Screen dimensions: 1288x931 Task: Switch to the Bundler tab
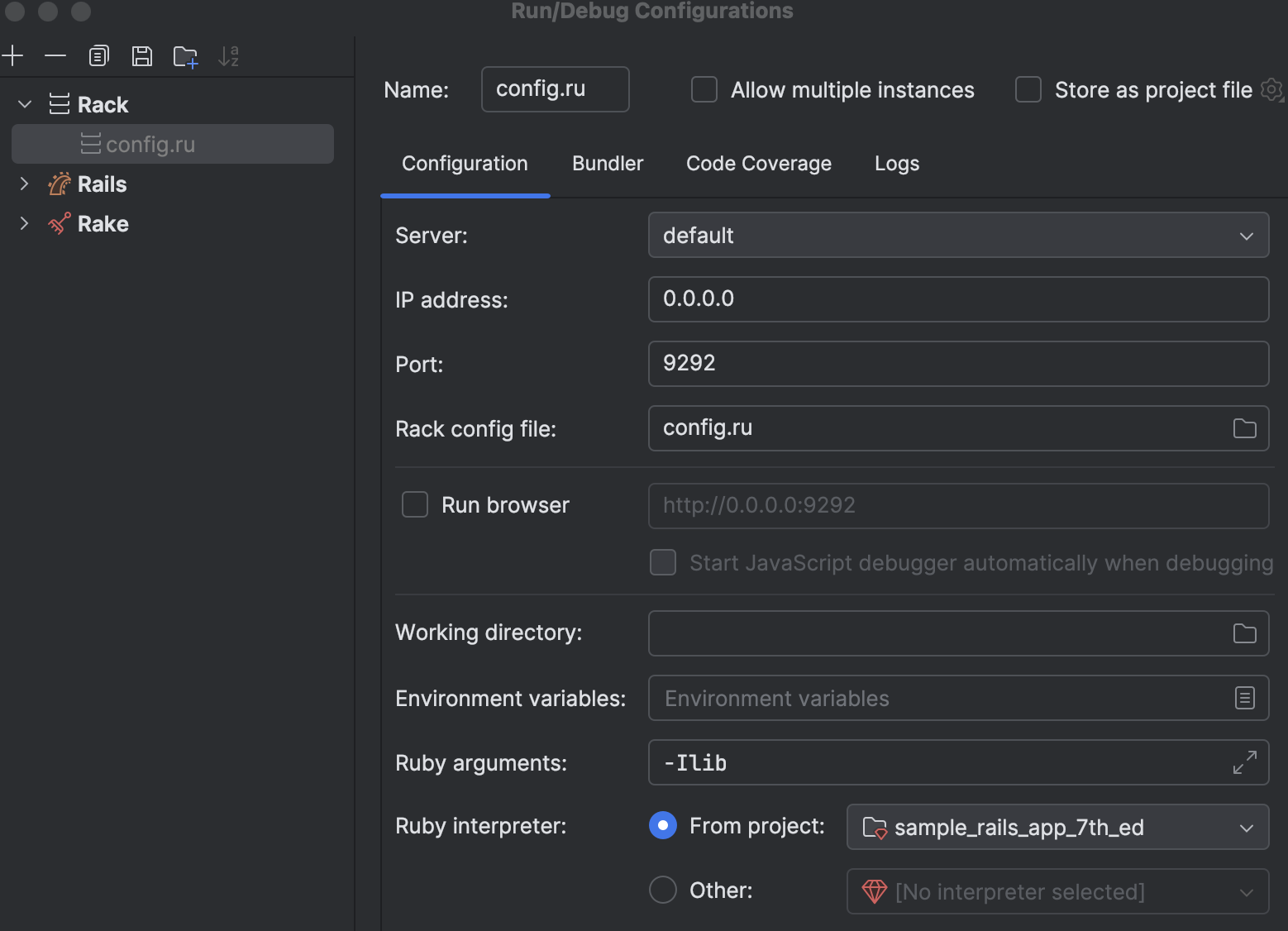click(607, 163)
